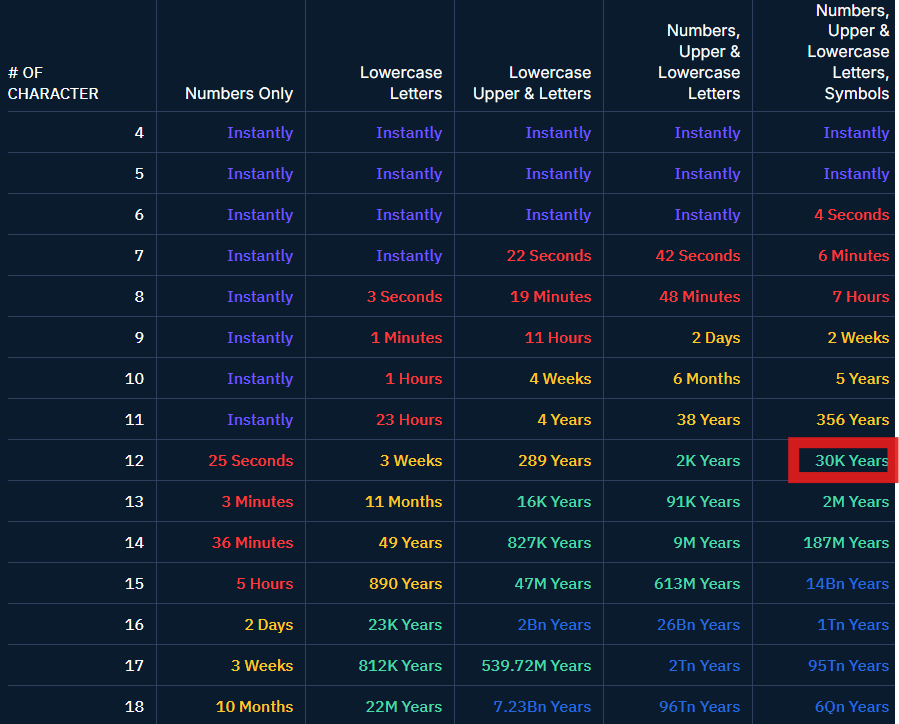Viewport: 899px width, 724px height.
Task: Select the "6Qn Years" cell
Action: click(x=851, y=707)
